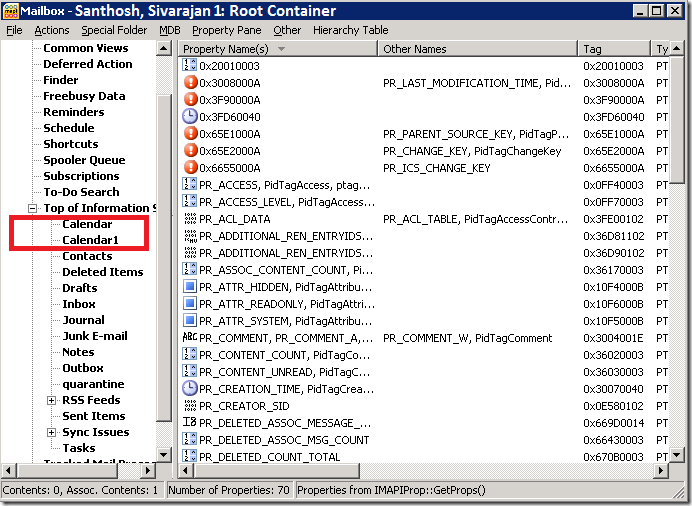Image resolution: width=692 pixels, height=506 pixels.
Task: Click the Property Name(s) column header
Action: pos(278,49)
